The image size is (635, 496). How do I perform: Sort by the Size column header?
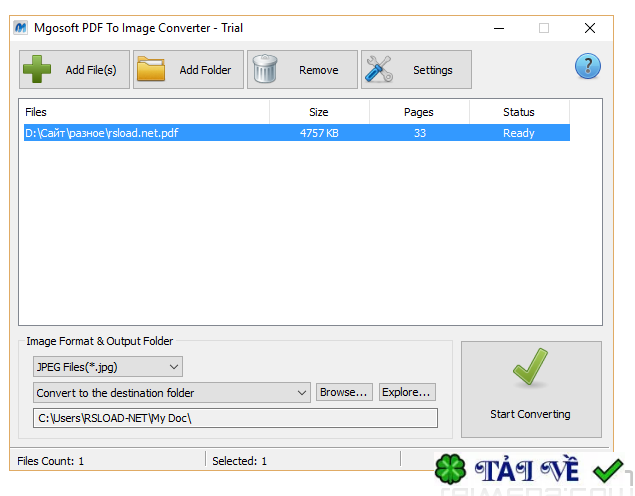pyautogui.click(x=319, y=112)
